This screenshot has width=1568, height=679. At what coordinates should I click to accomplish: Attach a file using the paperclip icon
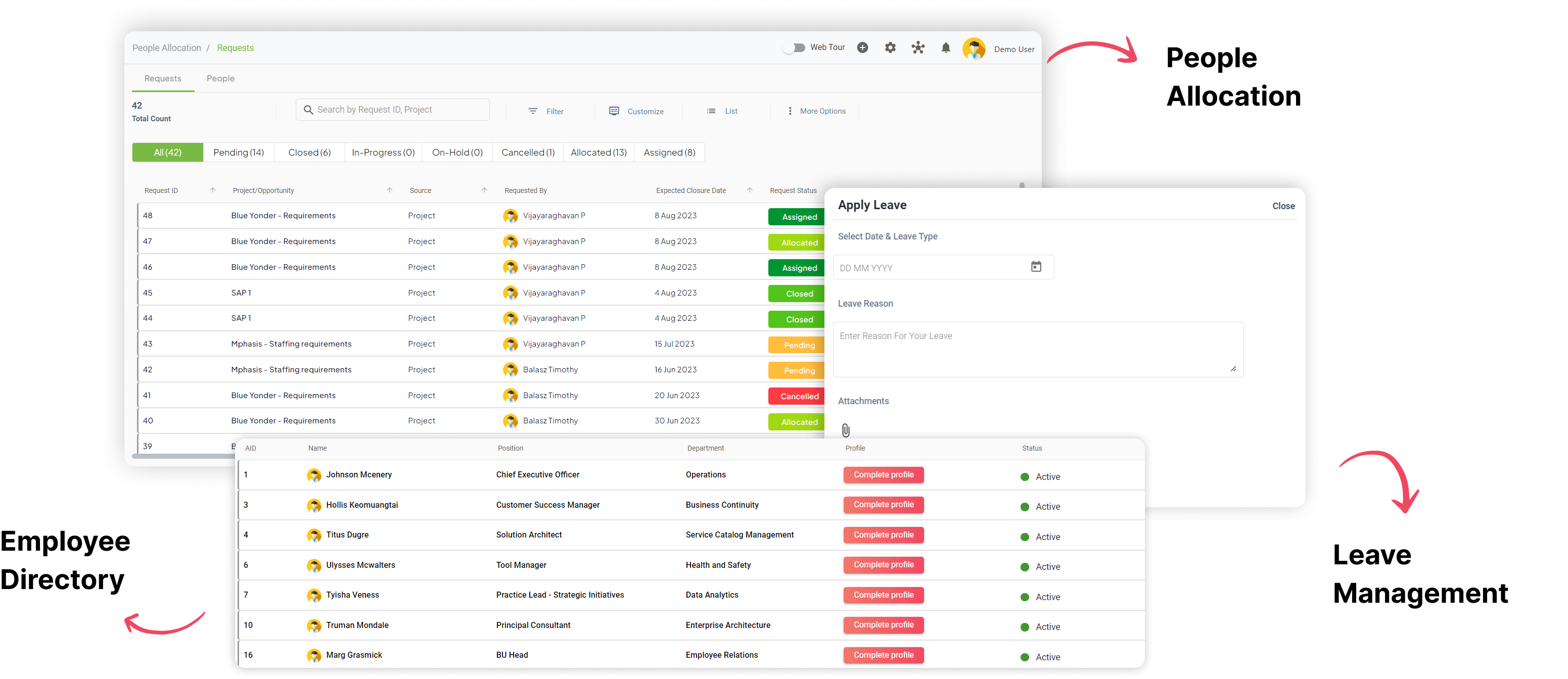[846, 429]
